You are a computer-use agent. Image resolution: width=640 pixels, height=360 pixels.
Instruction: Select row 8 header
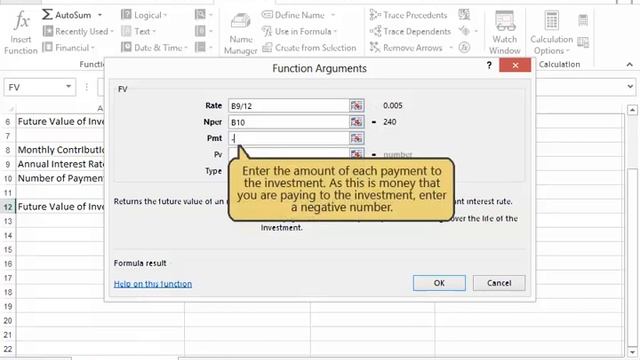(8, 150)
